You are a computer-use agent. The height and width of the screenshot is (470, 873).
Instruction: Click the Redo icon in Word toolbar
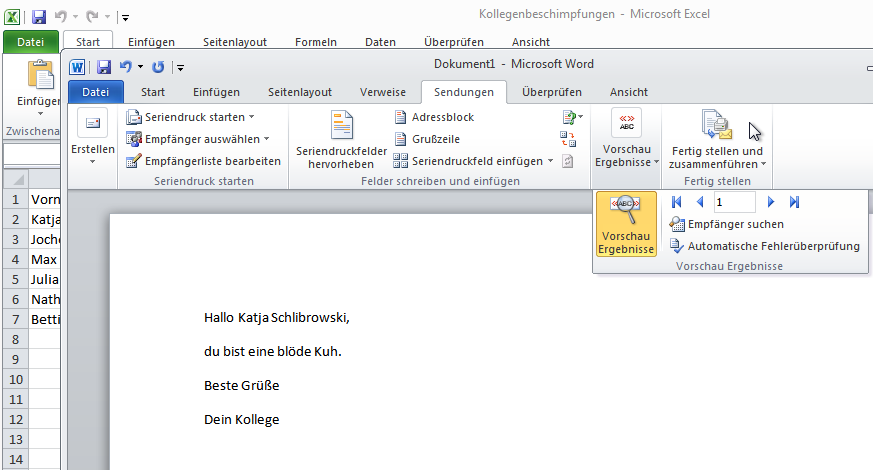tap(158, 67)
